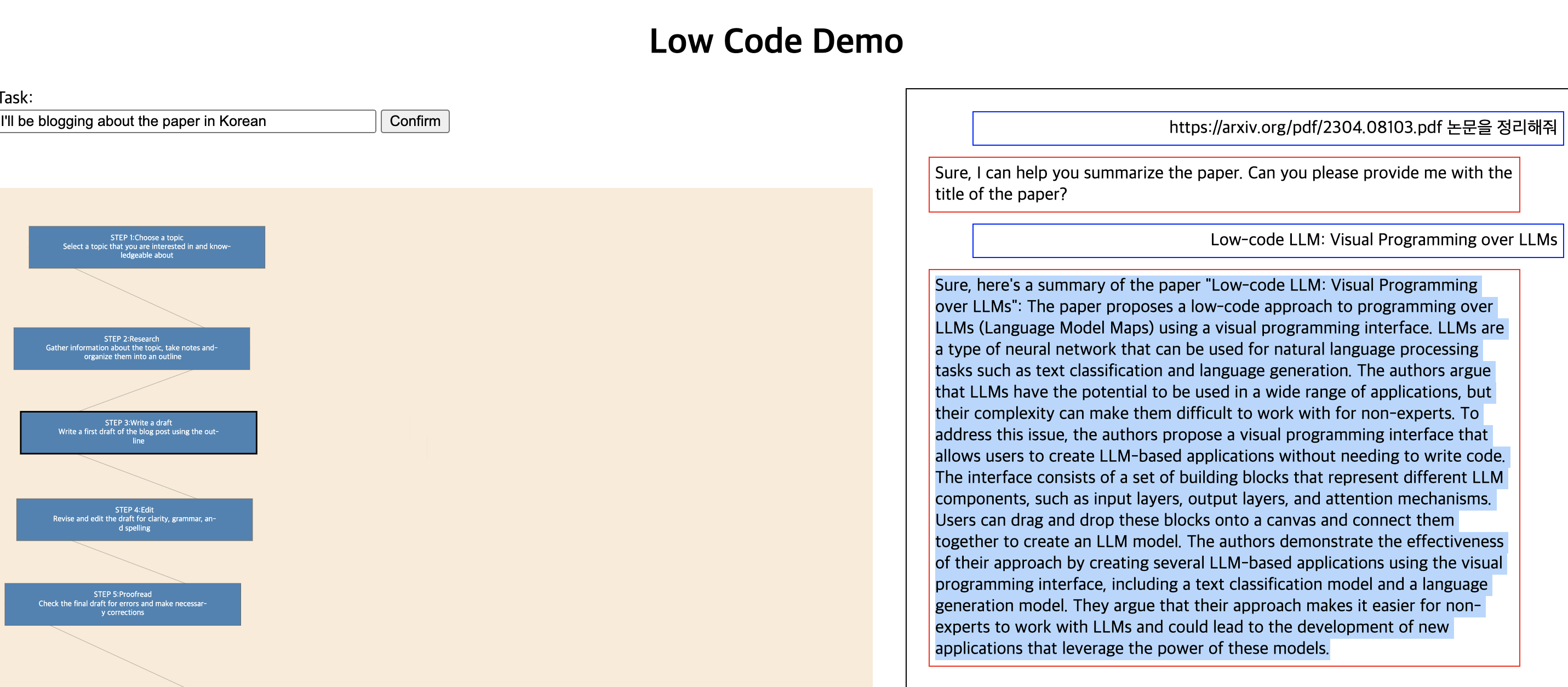The width and height of the screenshot is (1568, 687).
Task: Select the STEP 1 Choose a topic node
Action: tap(147, 247)
